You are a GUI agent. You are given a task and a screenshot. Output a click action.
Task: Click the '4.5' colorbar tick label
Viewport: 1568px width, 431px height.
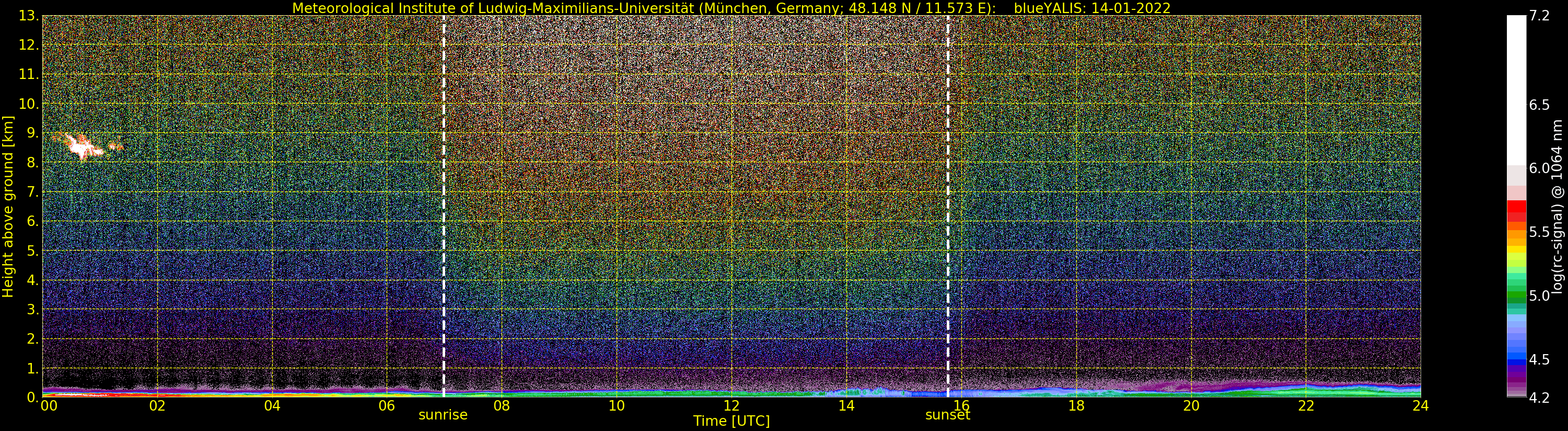point(1539,359)
